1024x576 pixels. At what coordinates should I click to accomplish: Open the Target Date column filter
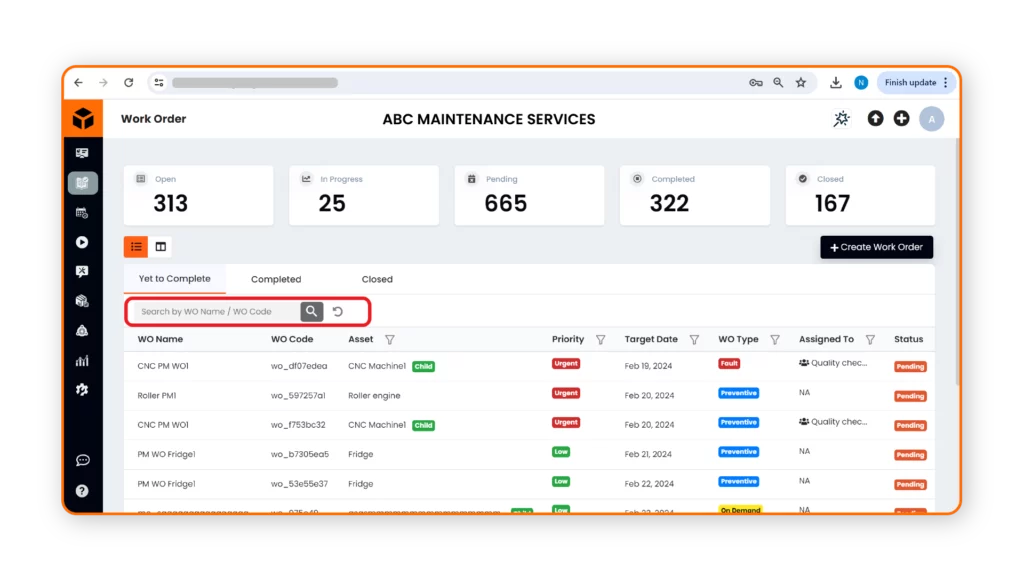coord(694,340)
